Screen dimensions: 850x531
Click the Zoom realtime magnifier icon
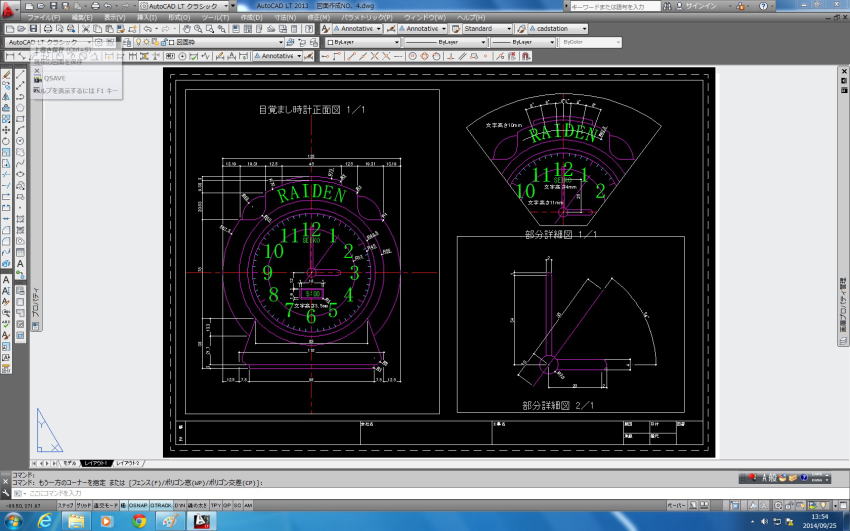198,29
